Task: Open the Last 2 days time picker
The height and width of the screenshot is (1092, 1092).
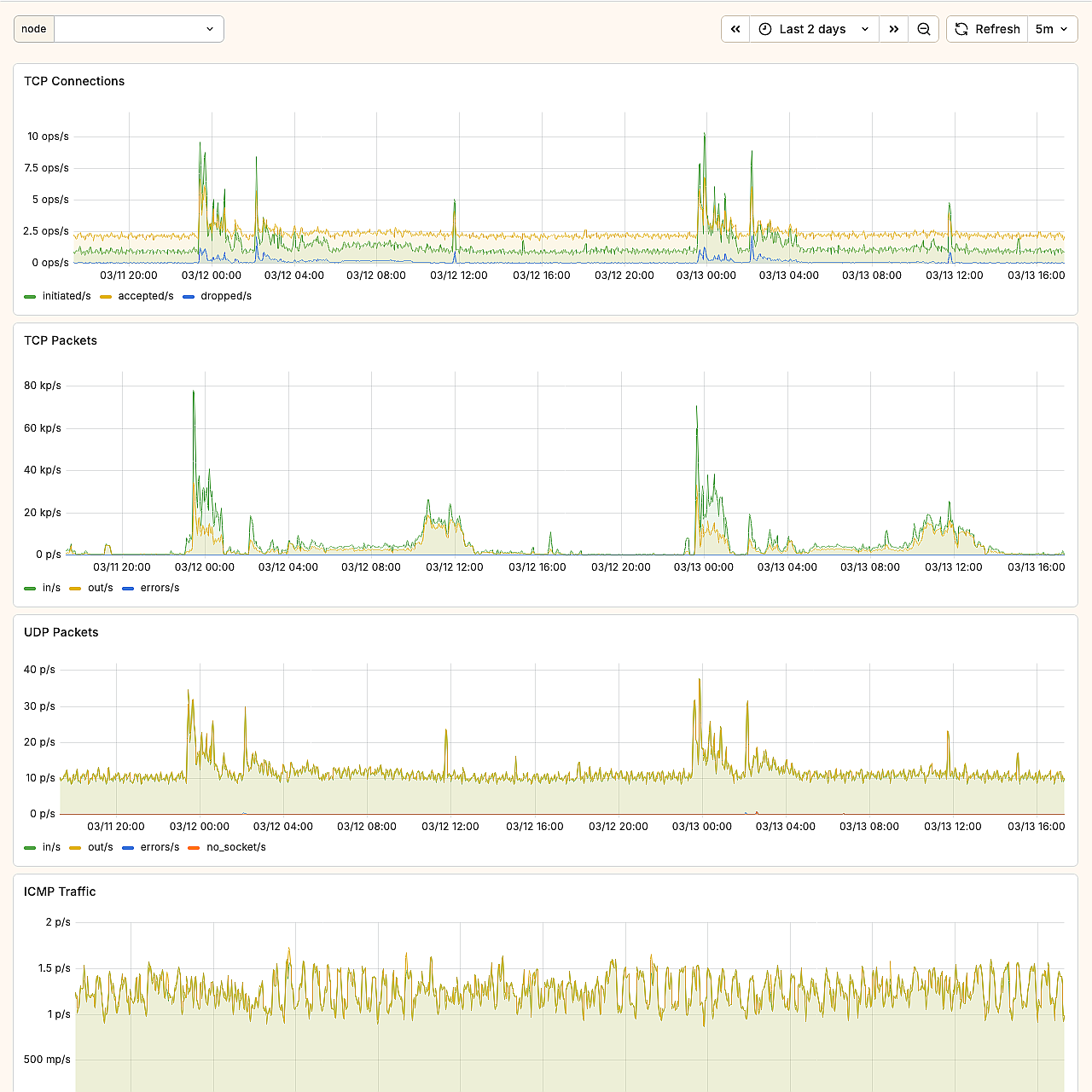Action: point(814,29)
